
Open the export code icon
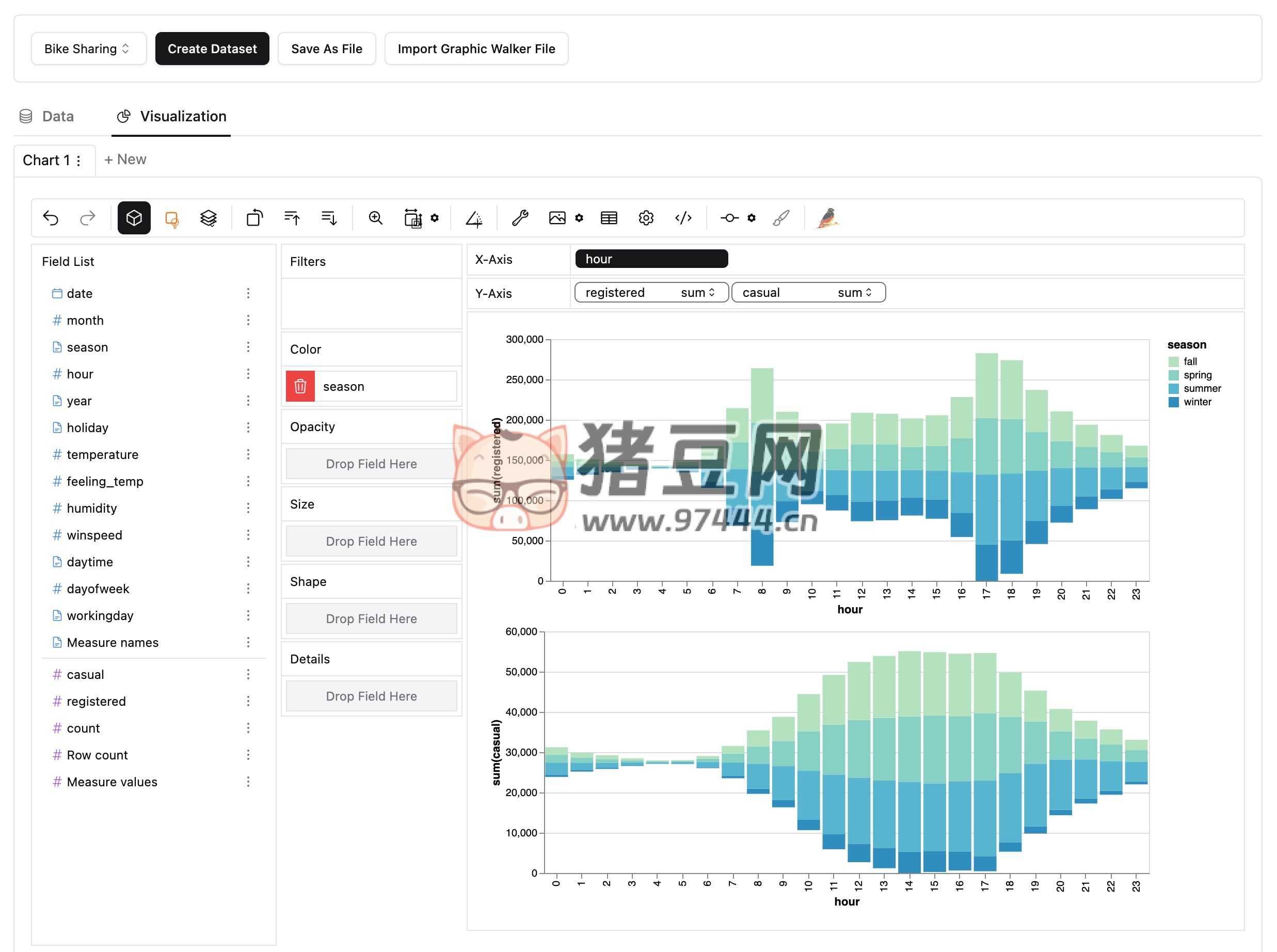click(x=683, y=218)
